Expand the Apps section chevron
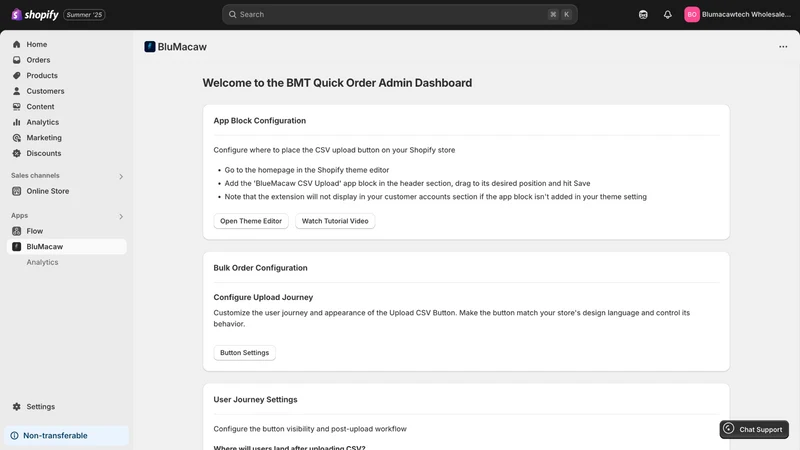Image resolution: width=800 pixels, height=450 pixels. tap(121, 216)
